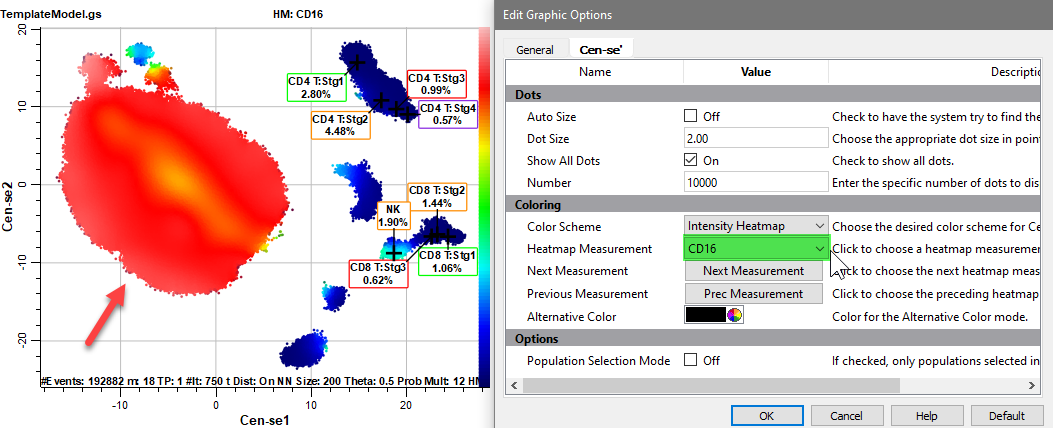Select the Cen-se' tab
The image size is (1053, 428).
(x=600, y=49)
